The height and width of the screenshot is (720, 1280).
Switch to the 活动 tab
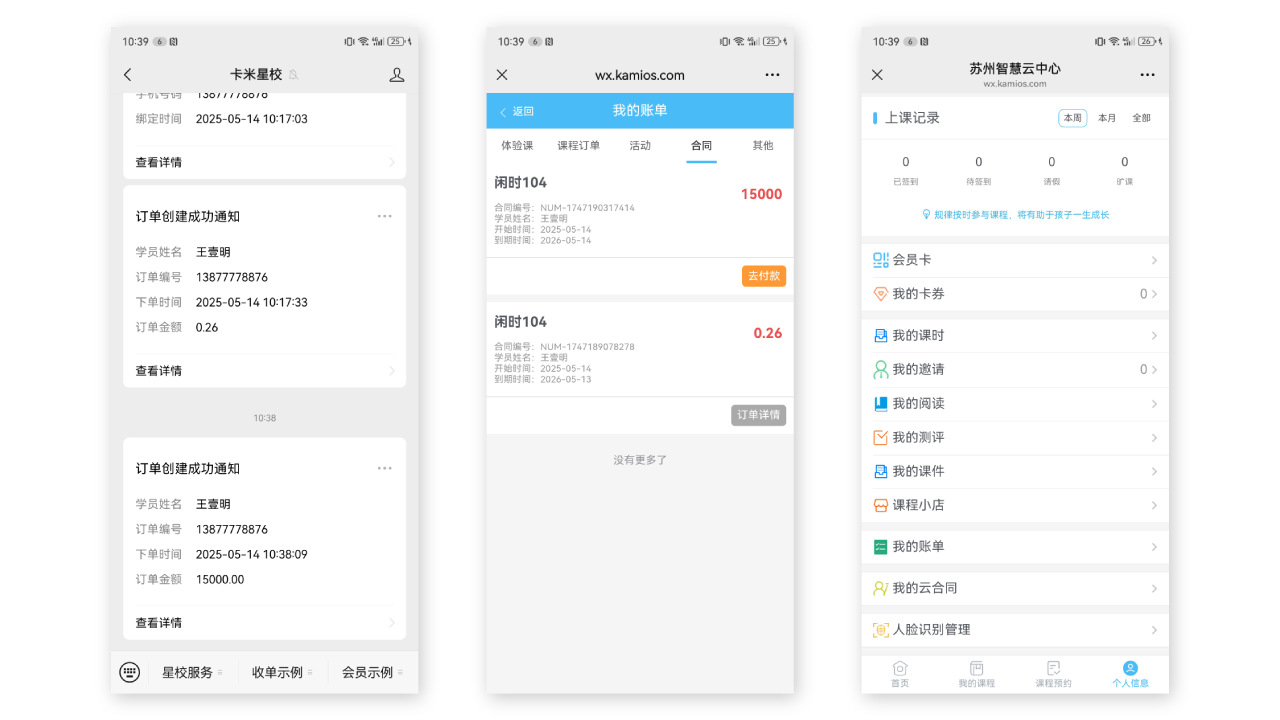pyautogui.click(x=640, y=146)
